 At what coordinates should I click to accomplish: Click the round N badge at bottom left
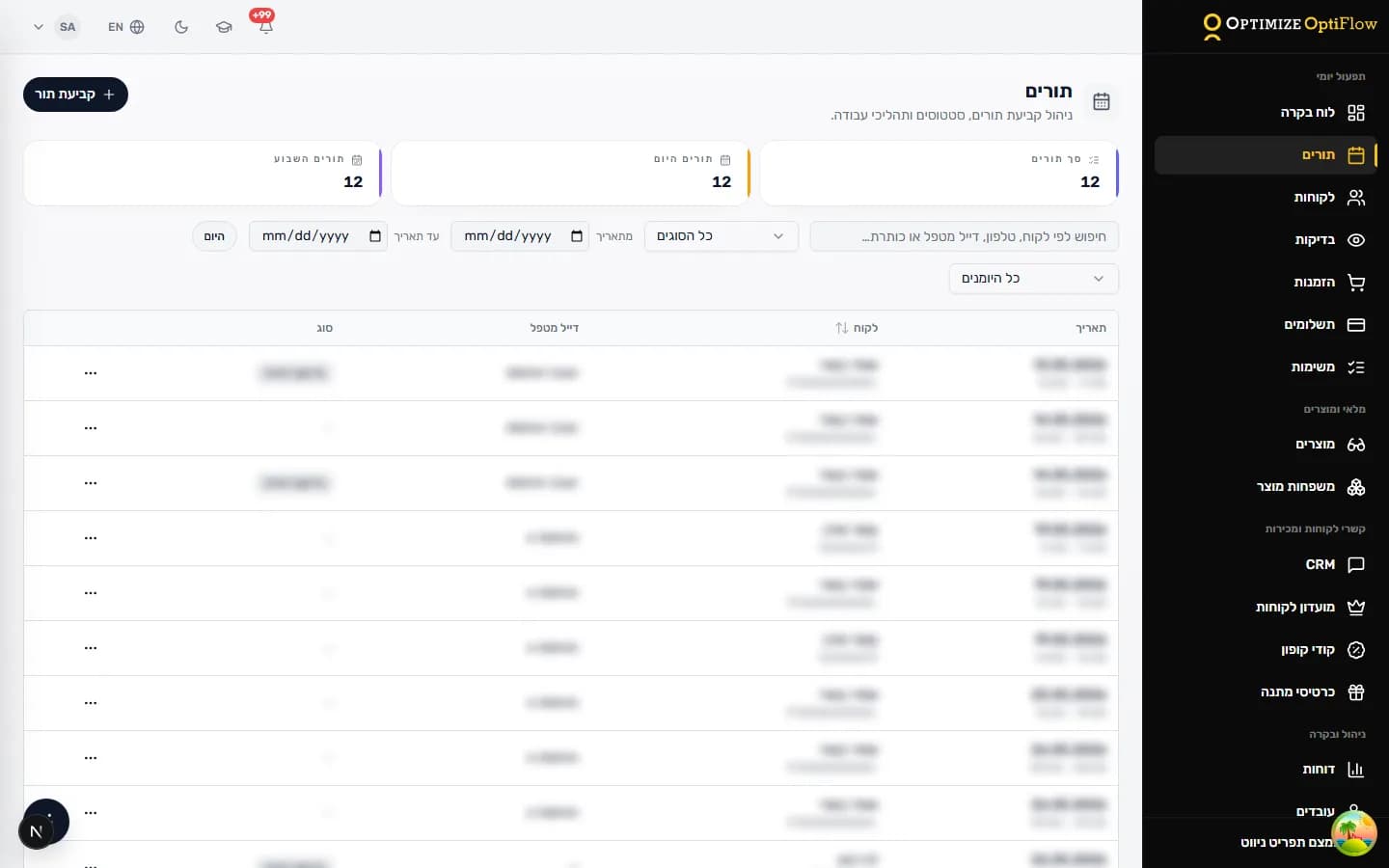tap(36, 831)
